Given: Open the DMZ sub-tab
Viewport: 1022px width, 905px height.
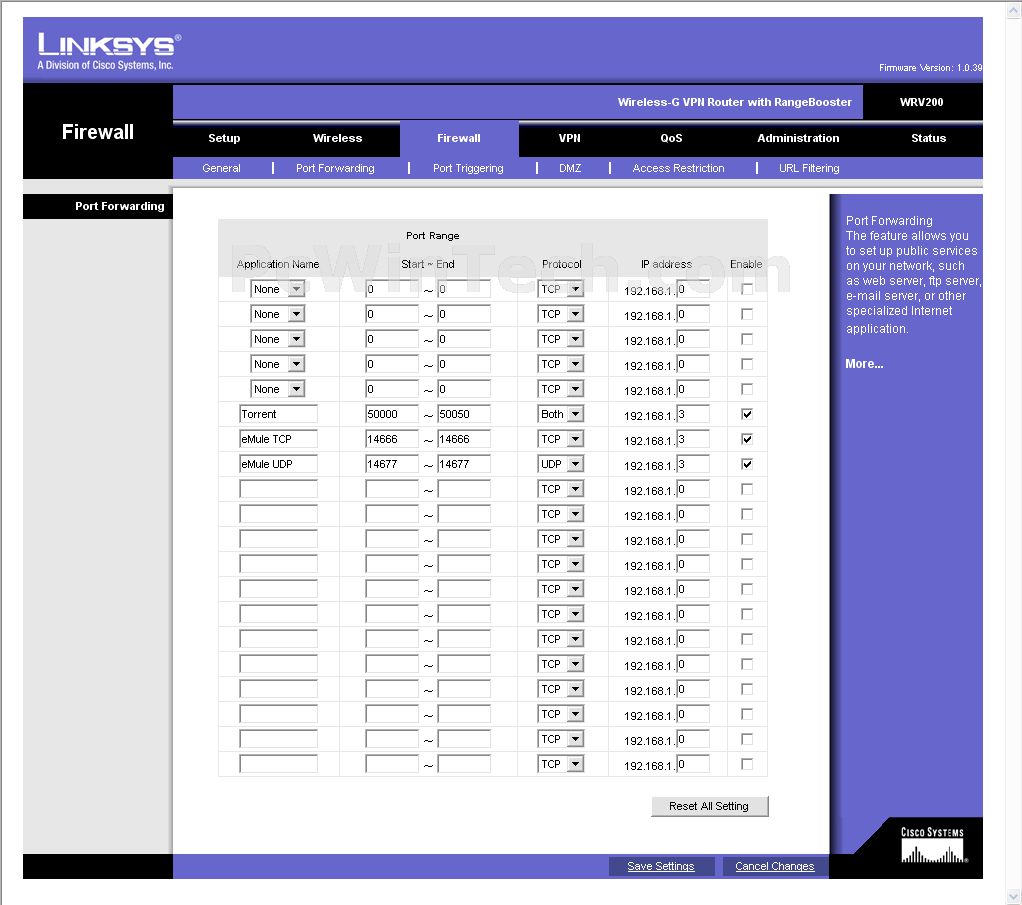Looking at the screenshot, I should point(570,168).
